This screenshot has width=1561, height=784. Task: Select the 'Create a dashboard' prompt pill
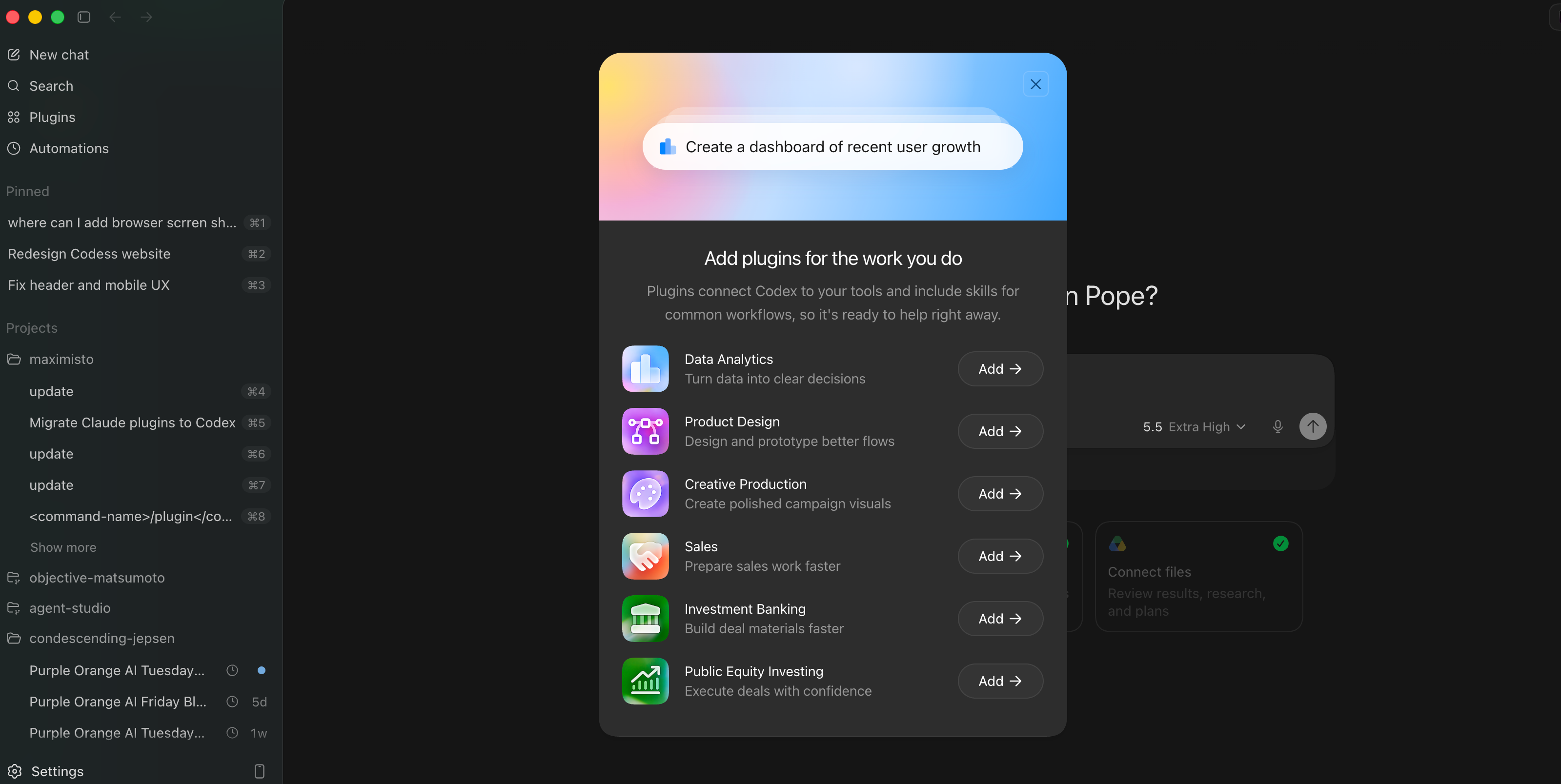coord(832,147)
